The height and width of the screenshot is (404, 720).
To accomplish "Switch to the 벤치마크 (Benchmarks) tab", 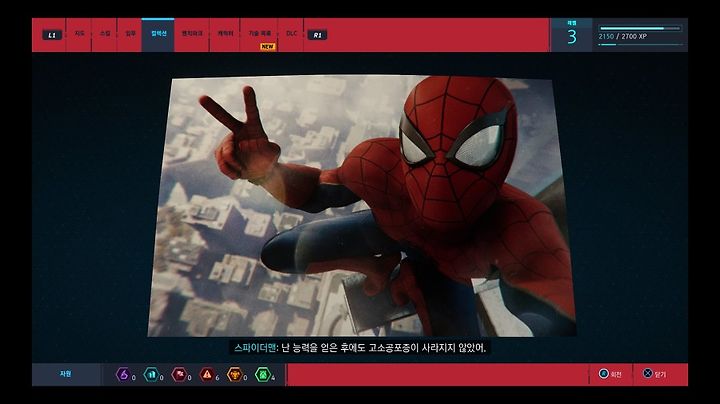I will [192, 34].
